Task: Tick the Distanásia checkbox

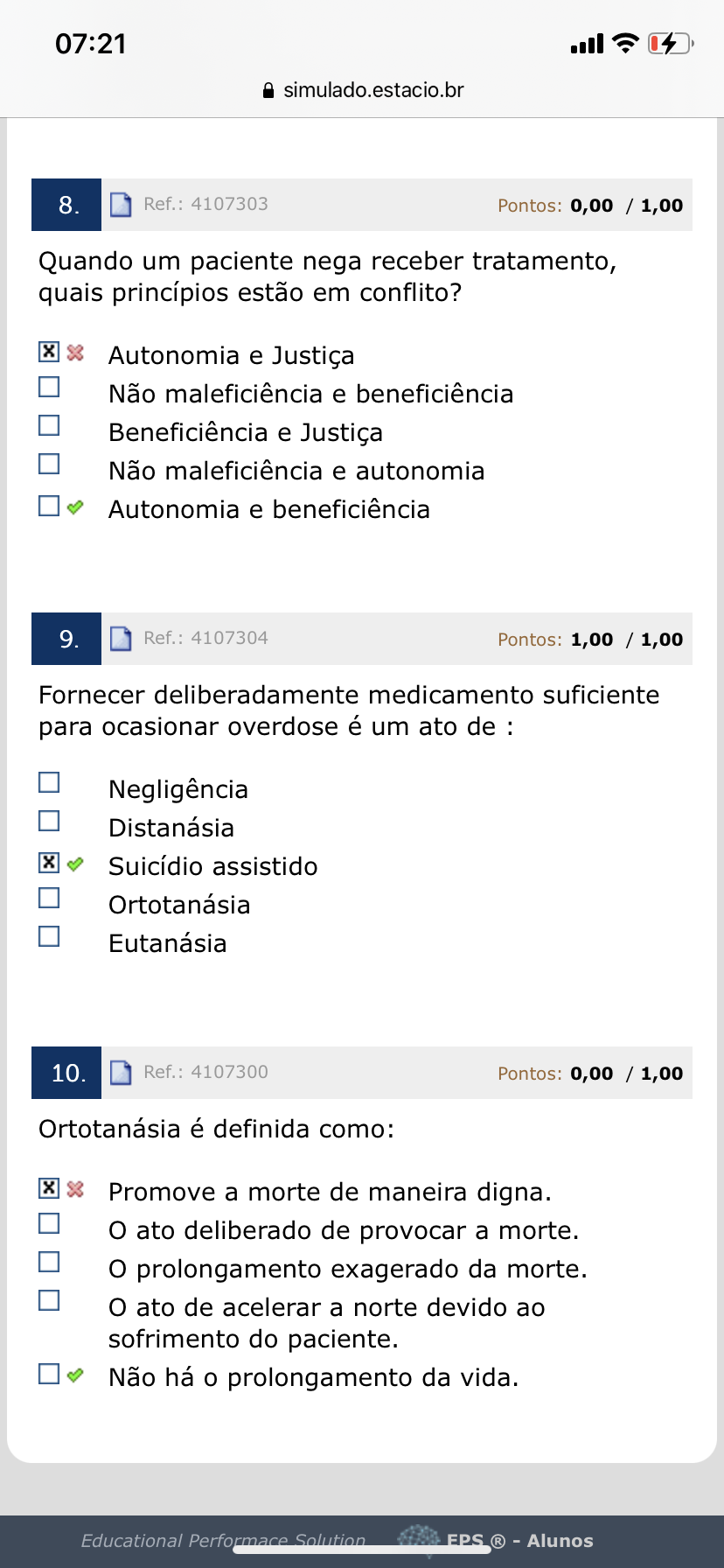Action: (49, 821)
